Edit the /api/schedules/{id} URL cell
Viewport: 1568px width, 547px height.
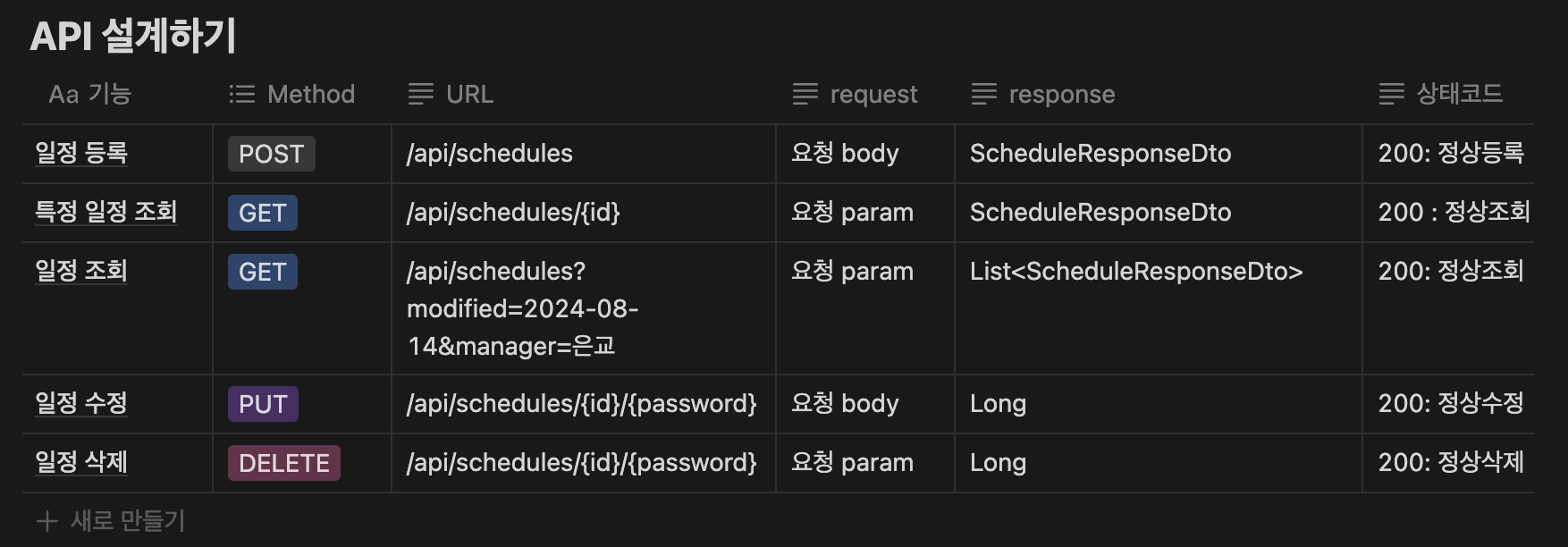click(584, 213)
